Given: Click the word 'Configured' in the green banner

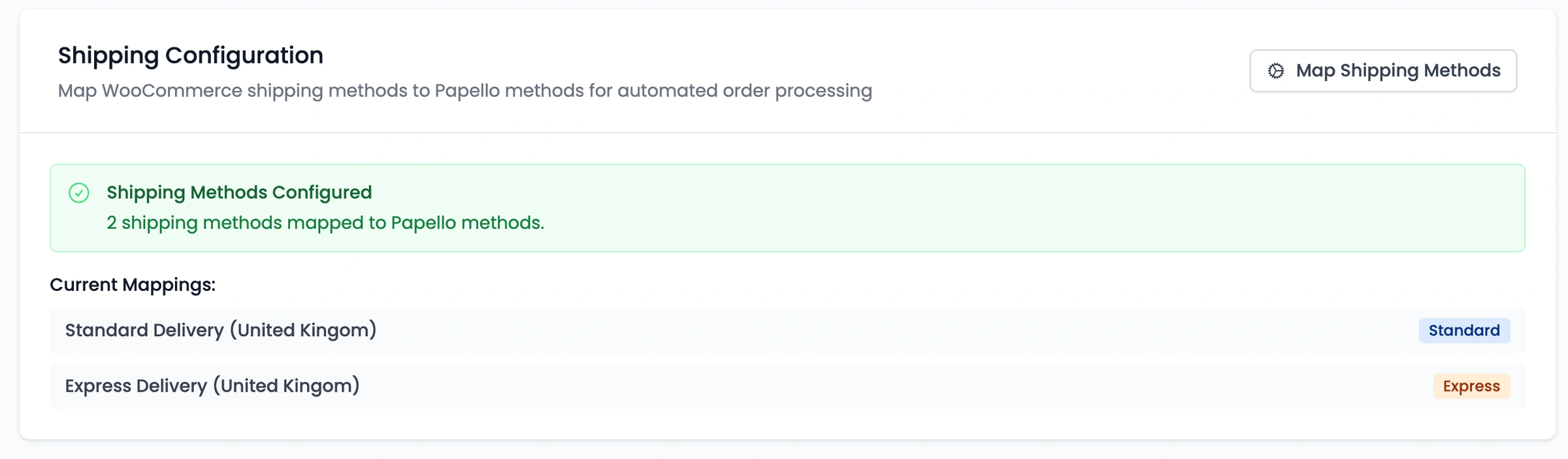Looking at the screenshot, I should [x=321, y=192].
